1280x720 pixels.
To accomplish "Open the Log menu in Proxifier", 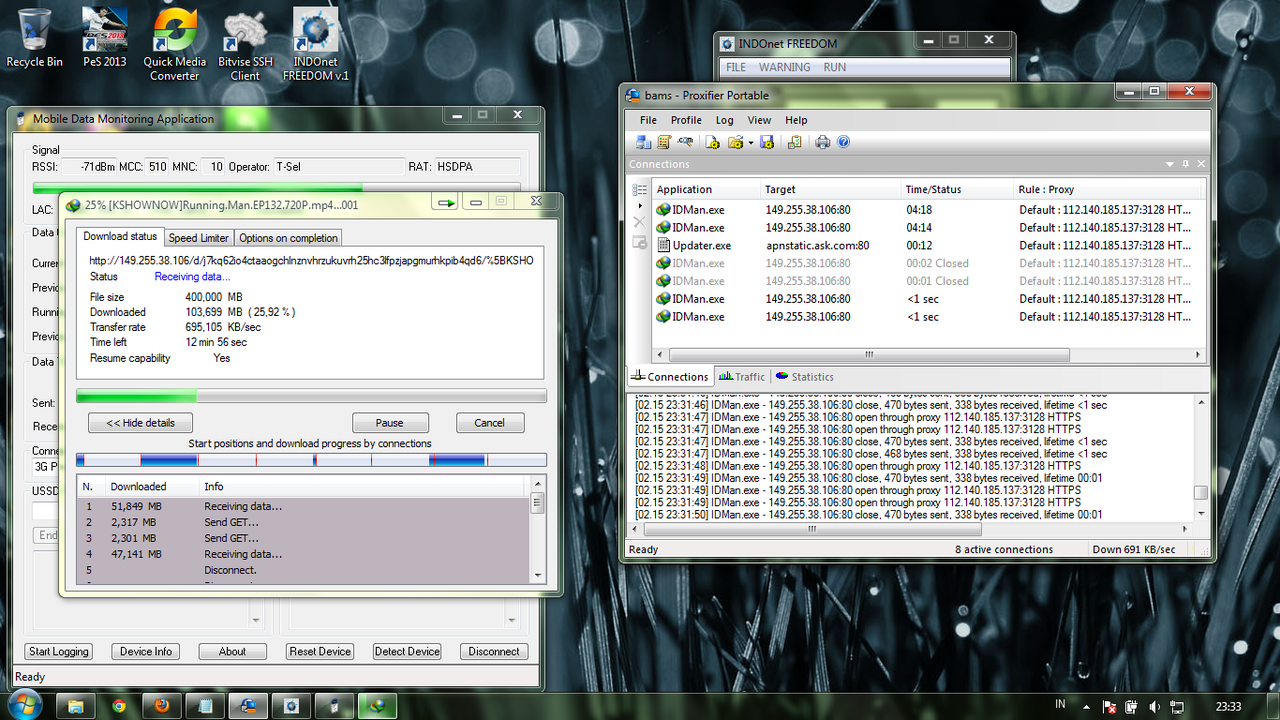I will [725, 120].
